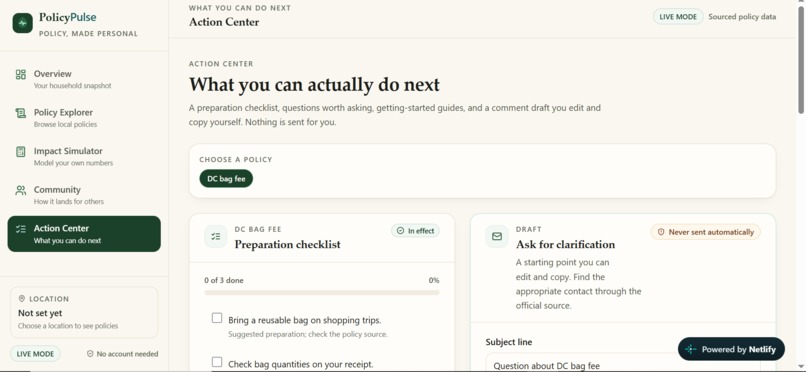The height and width of the screenshot is (372, 806).
Task: Click the Policy Explorer scroll icon
Action: point(21,113)
